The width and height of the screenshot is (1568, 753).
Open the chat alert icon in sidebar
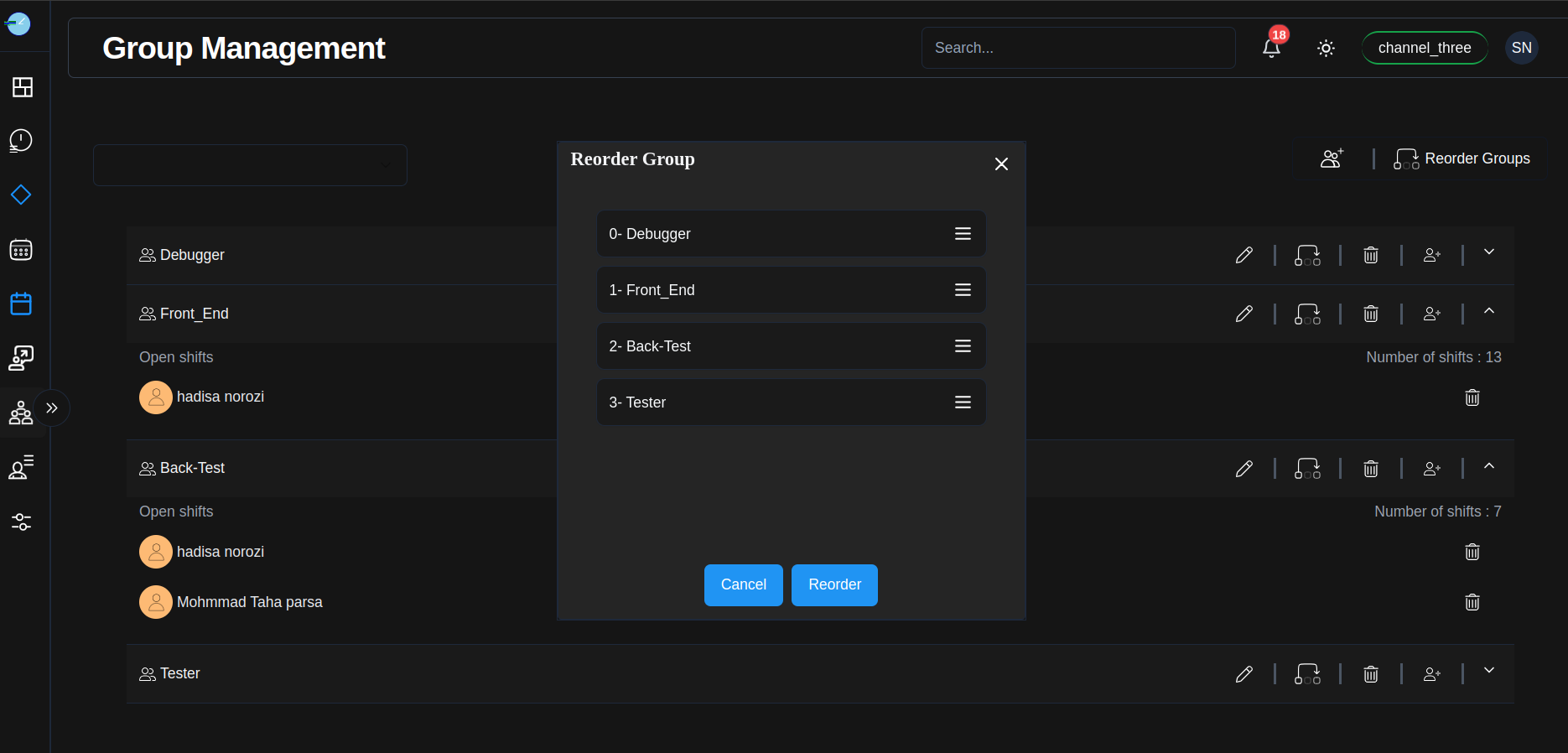coord(21,140)
